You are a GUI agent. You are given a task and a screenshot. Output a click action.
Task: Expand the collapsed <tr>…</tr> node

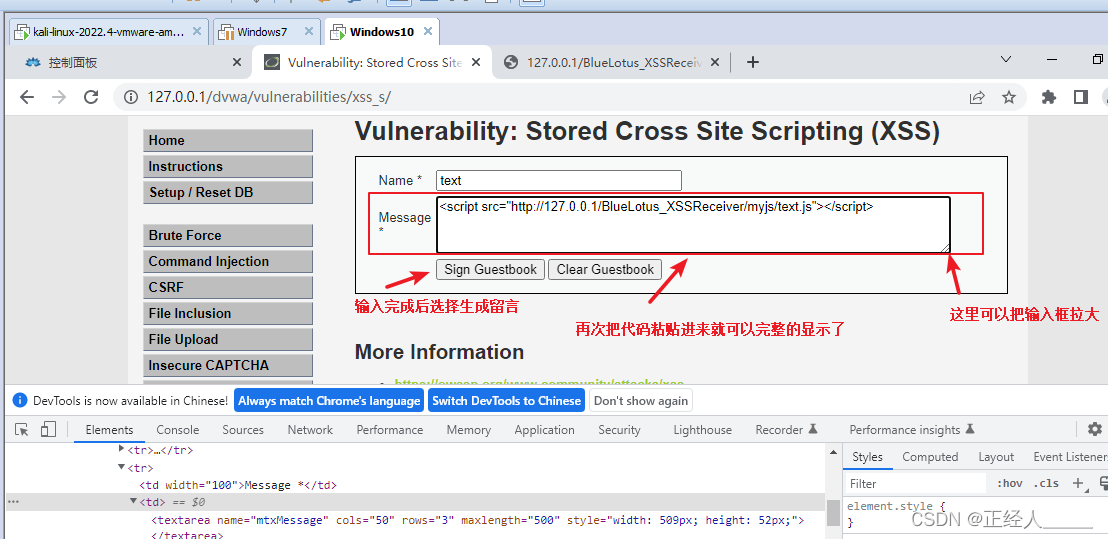click(122, 449)
